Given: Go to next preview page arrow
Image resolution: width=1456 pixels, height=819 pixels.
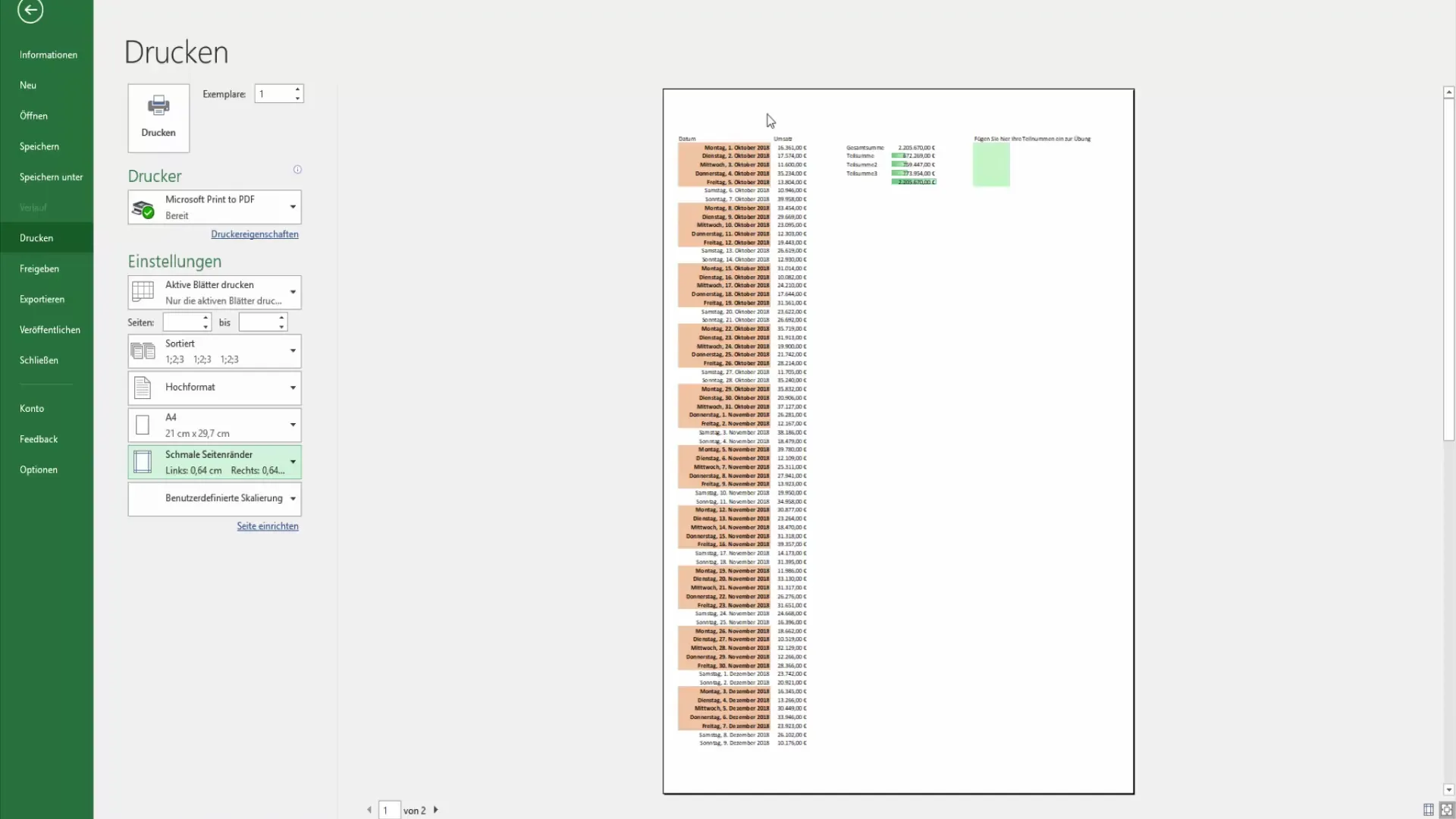Looking at the screenshot, I should tap(436, 810).
